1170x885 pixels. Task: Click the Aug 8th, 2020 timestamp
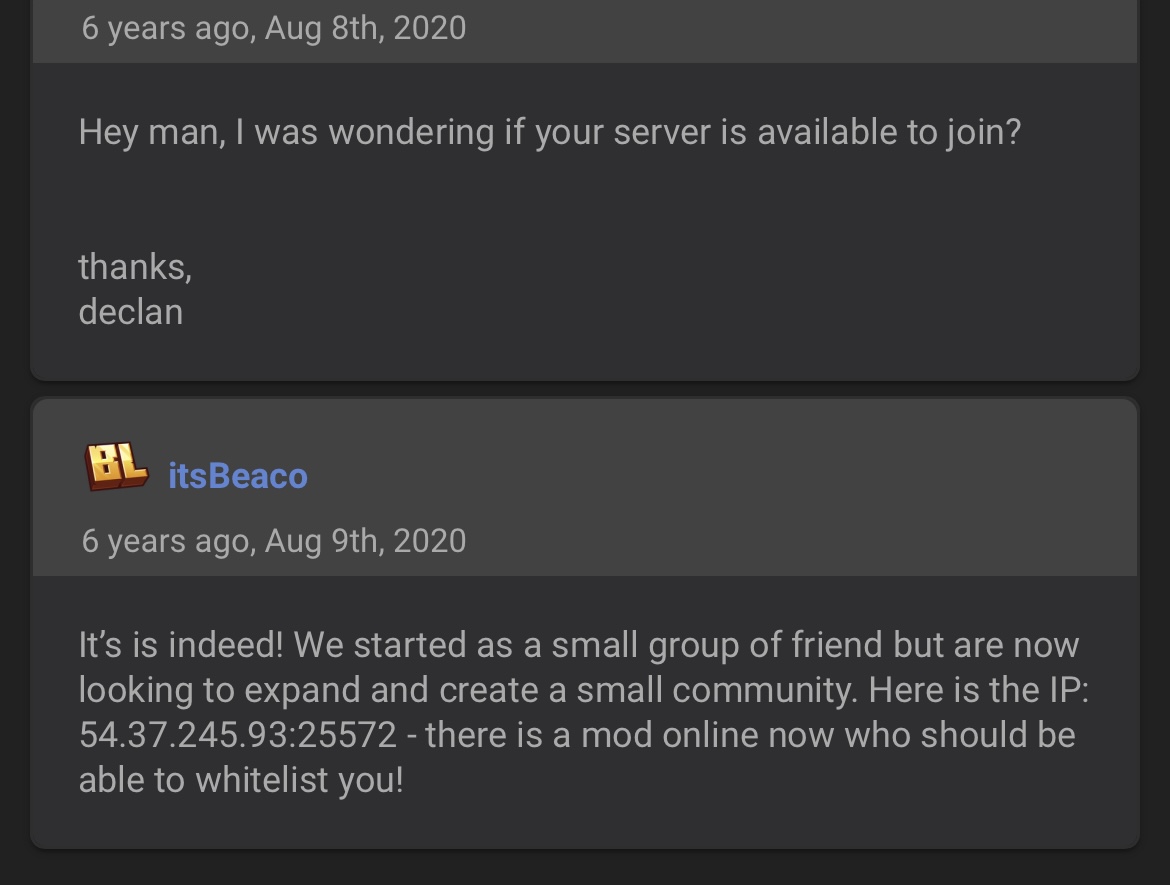pyautogui.click(x=273, y=27)
